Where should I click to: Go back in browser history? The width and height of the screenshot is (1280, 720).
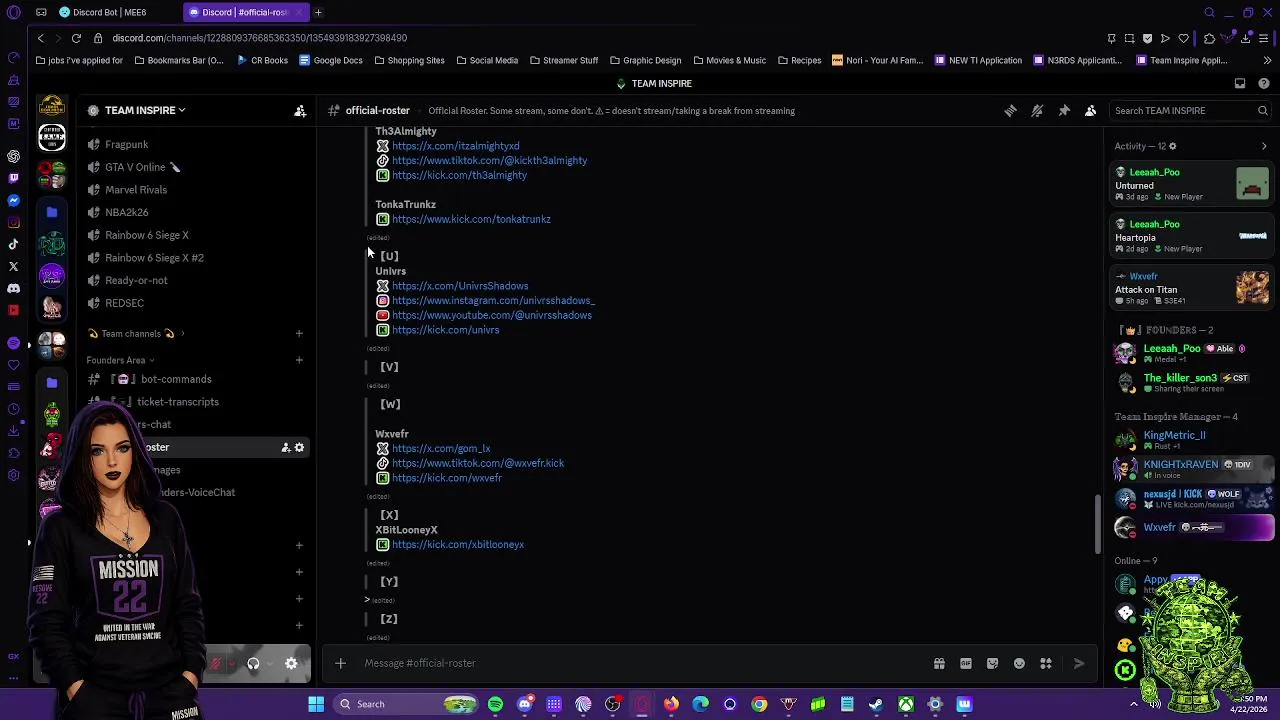pos(40,38)
